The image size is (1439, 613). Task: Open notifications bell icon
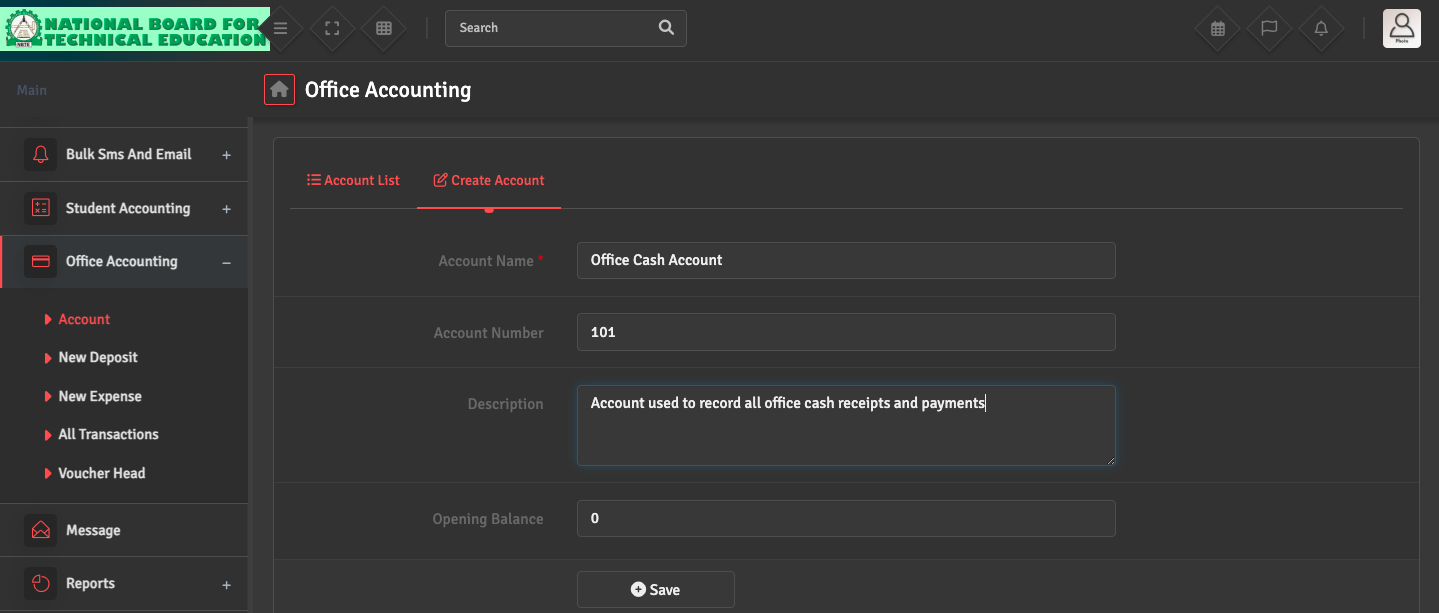pos(1321,28)
